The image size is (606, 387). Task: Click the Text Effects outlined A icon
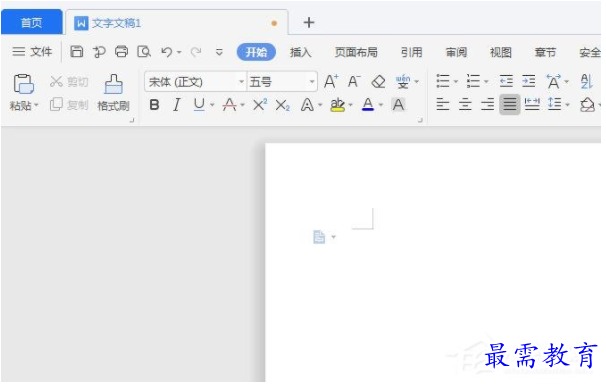[307, 105]
